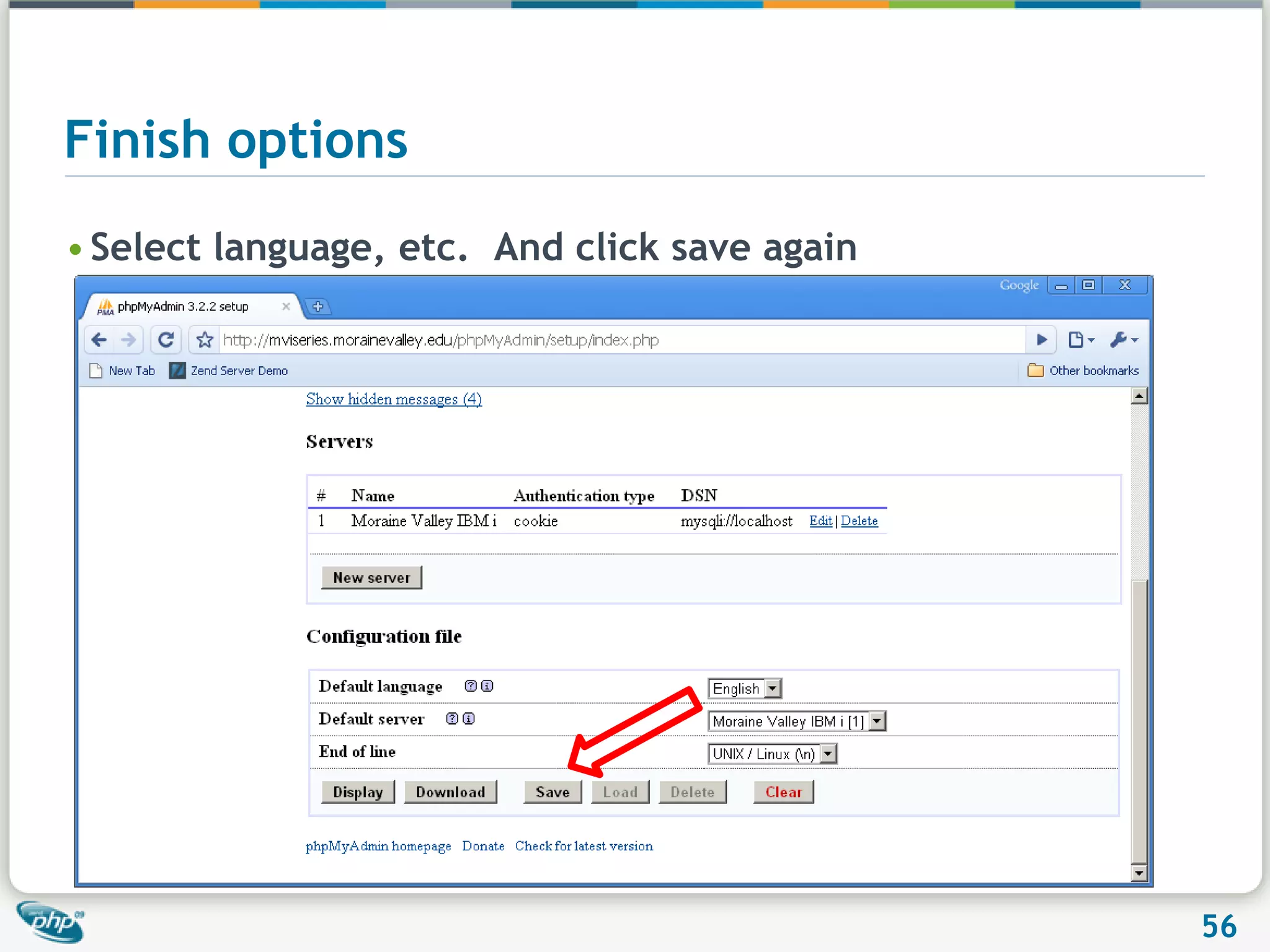Screen dimensions: 1270x952
Task: Click the Load button
Action: click(620, 792)
